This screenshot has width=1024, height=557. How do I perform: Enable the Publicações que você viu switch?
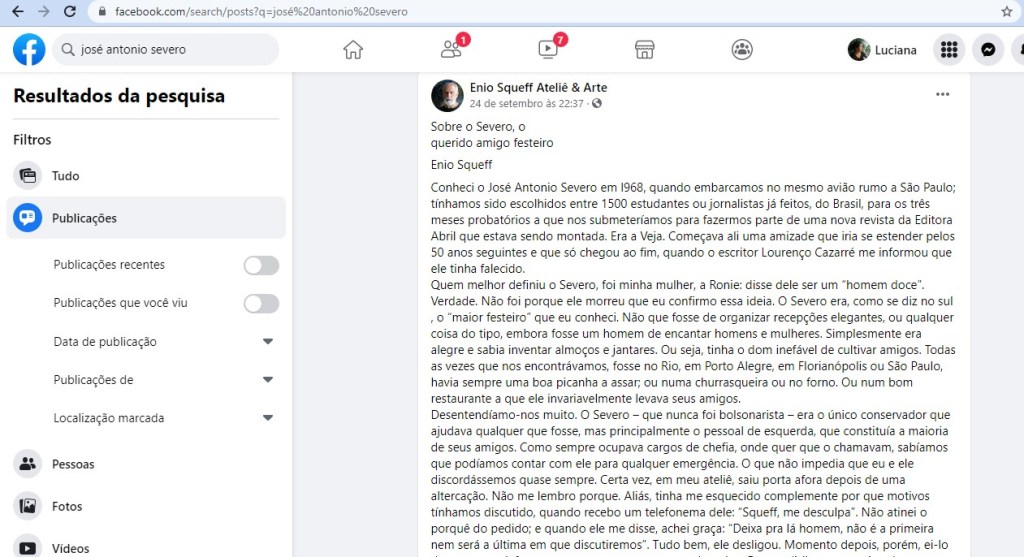[261, 303]
